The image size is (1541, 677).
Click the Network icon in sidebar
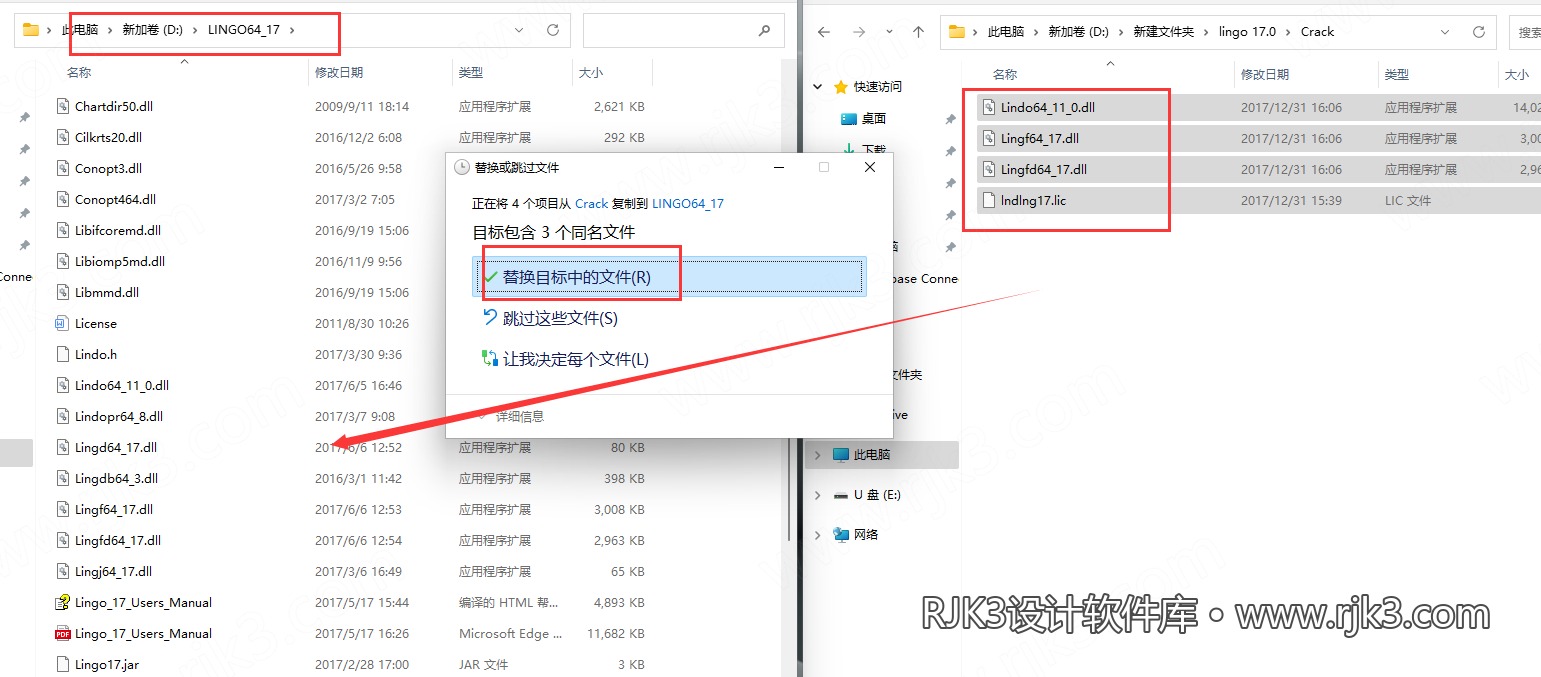(841, 534)
